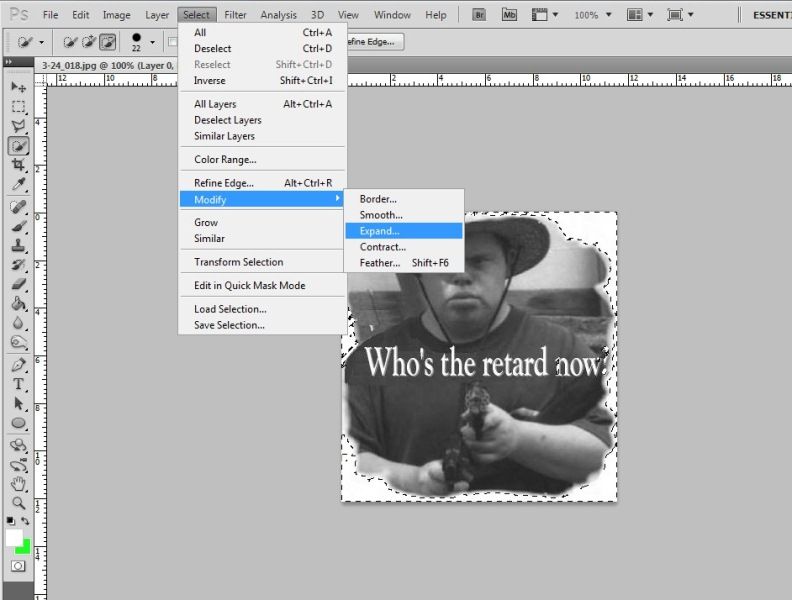Select the Hand tool

(x=18, y=484)
